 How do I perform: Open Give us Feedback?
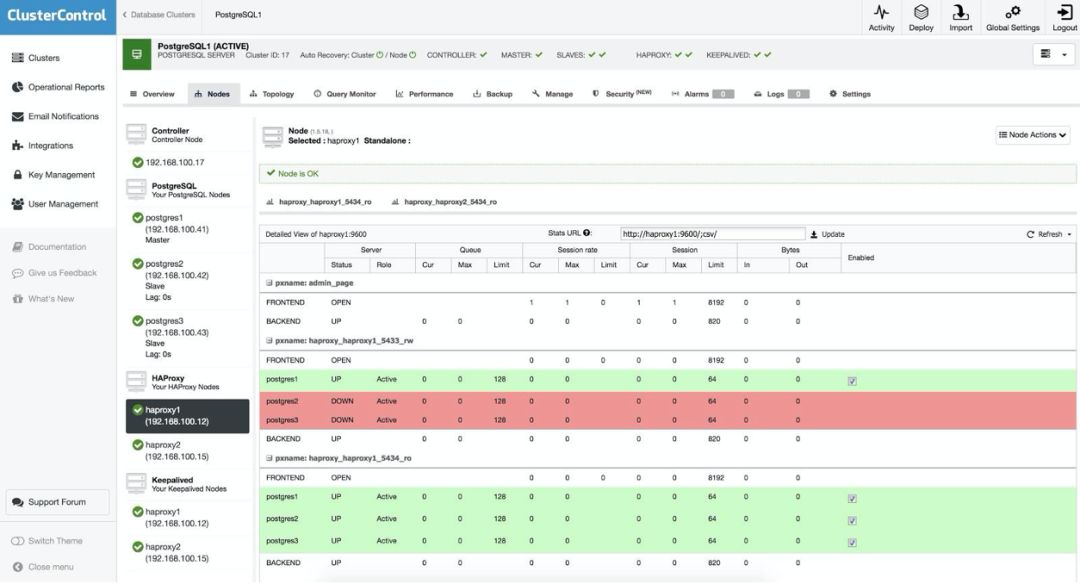point(54,273)
